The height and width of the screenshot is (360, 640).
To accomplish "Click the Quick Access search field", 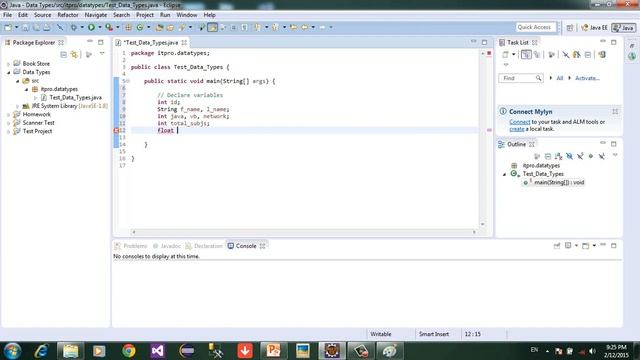I will pyautogui.click(x=536, y=27).
